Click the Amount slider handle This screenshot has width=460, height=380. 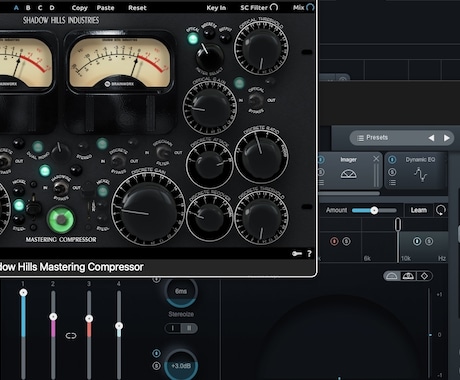click(374, 210)
